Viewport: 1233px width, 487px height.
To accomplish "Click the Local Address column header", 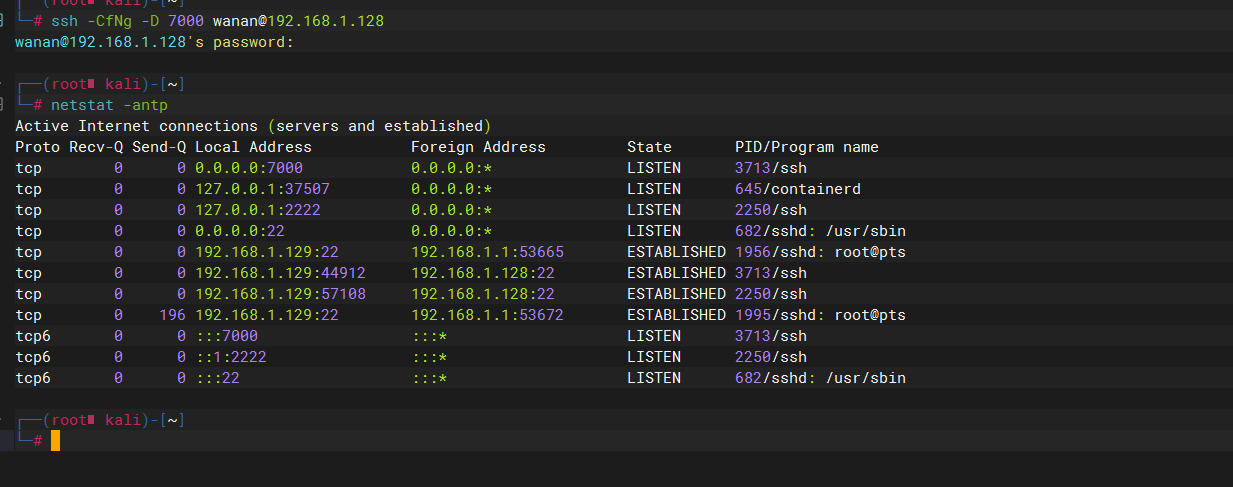I will [253, 147].
